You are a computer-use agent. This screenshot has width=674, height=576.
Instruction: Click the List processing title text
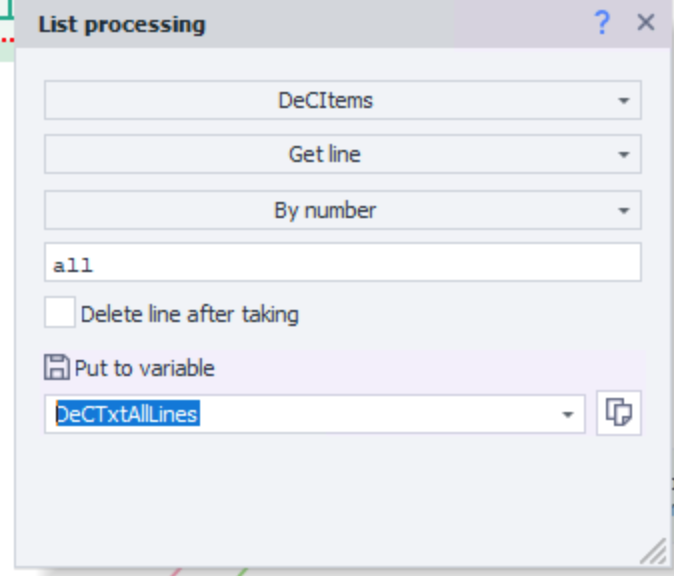[x=122, y=25]
